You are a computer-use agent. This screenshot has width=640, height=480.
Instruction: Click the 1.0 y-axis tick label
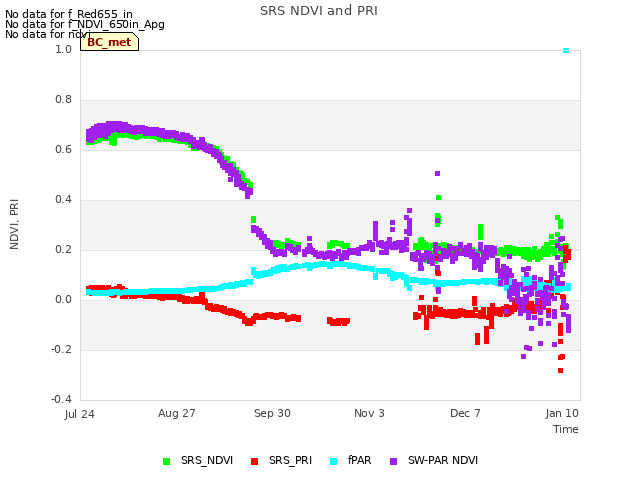tap(63, 49)
